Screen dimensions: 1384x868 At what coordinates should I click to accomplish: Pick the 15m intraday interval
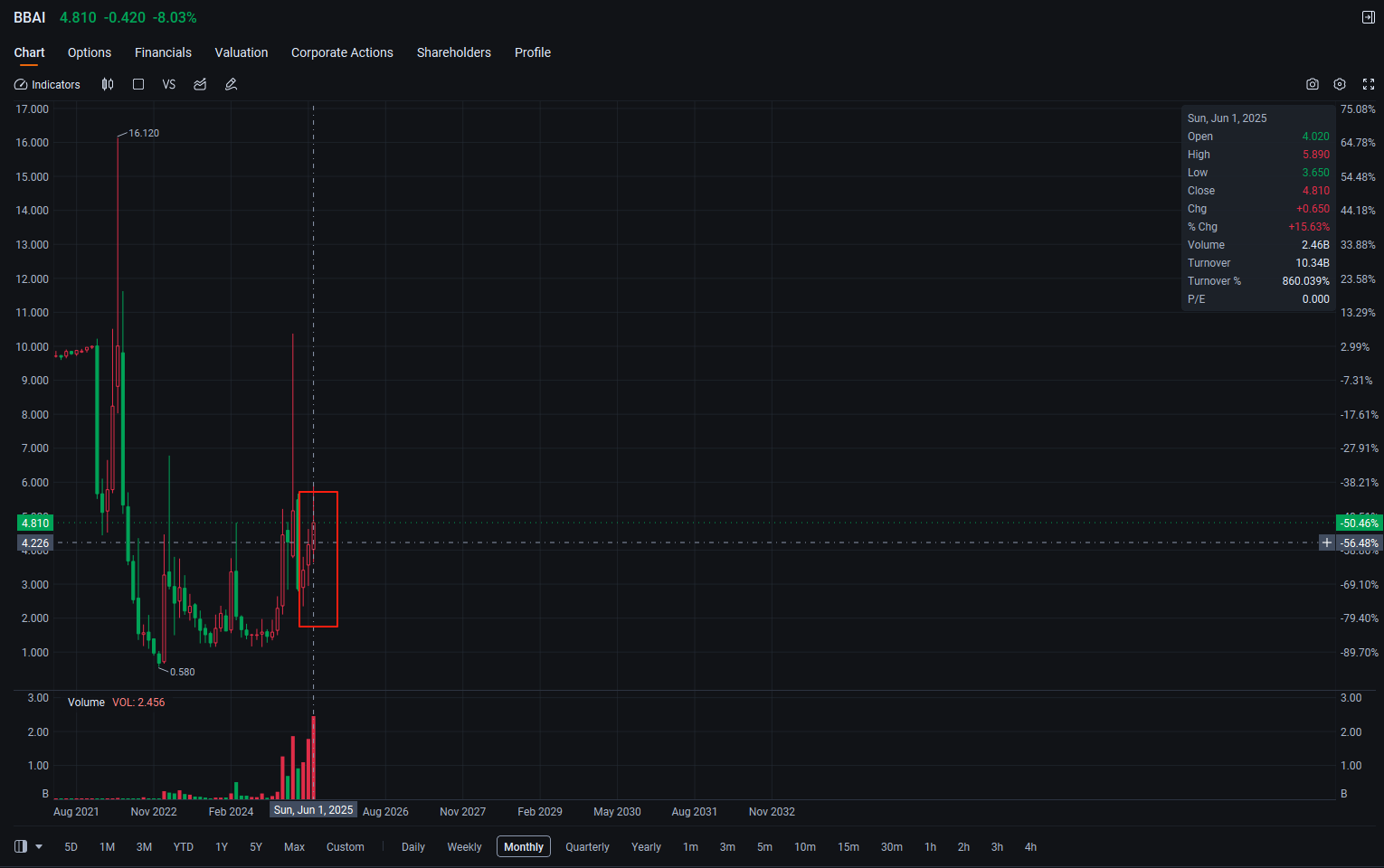848,847
